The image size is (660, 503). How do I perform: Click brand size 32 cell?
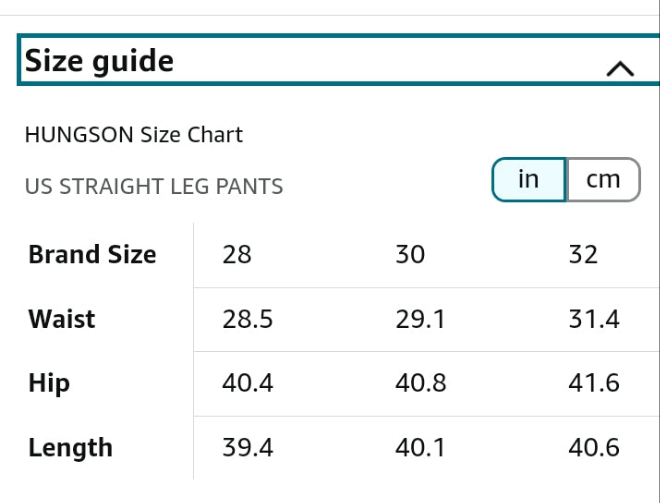tap(583, 255)
